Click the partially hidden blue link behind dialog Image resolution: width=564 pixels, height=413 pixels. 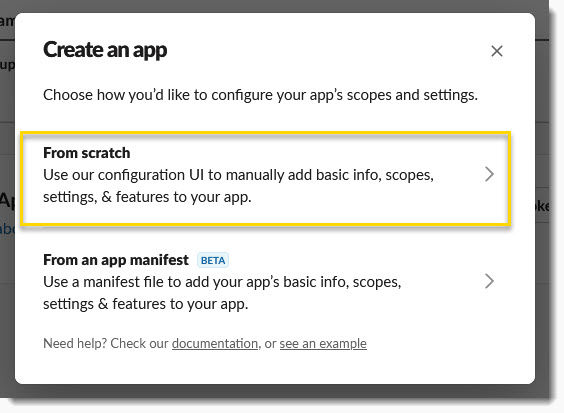pyautogui.click(x=7, y=229)
